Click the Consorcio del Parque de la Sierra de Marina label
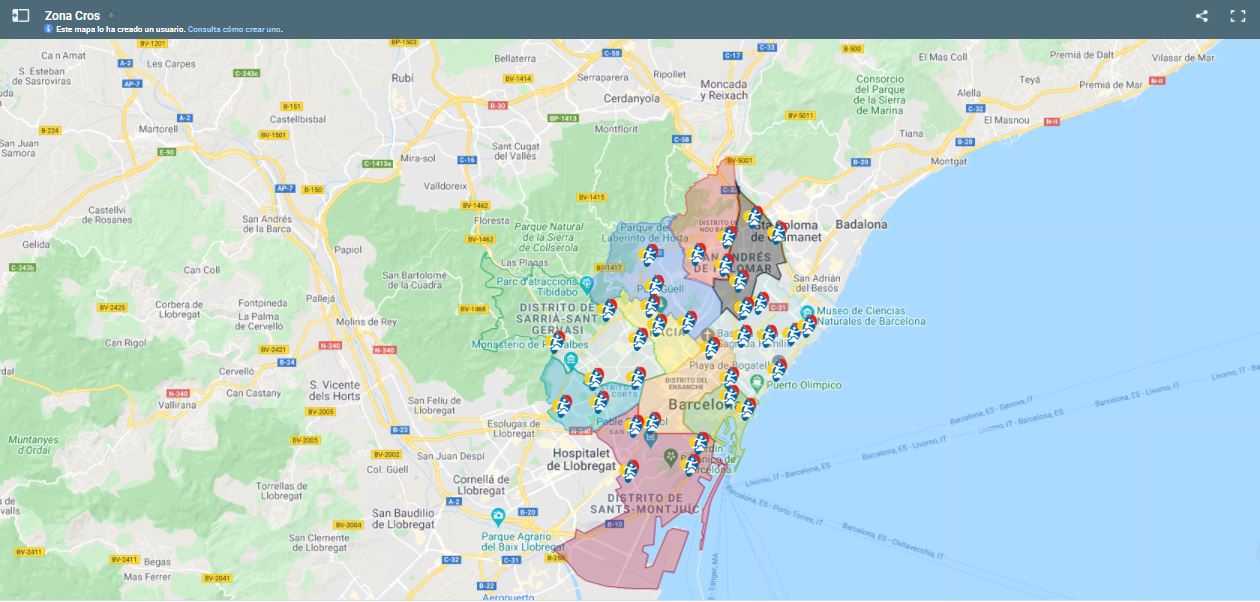Screen dimensions: 1260x602 (880, 95)
